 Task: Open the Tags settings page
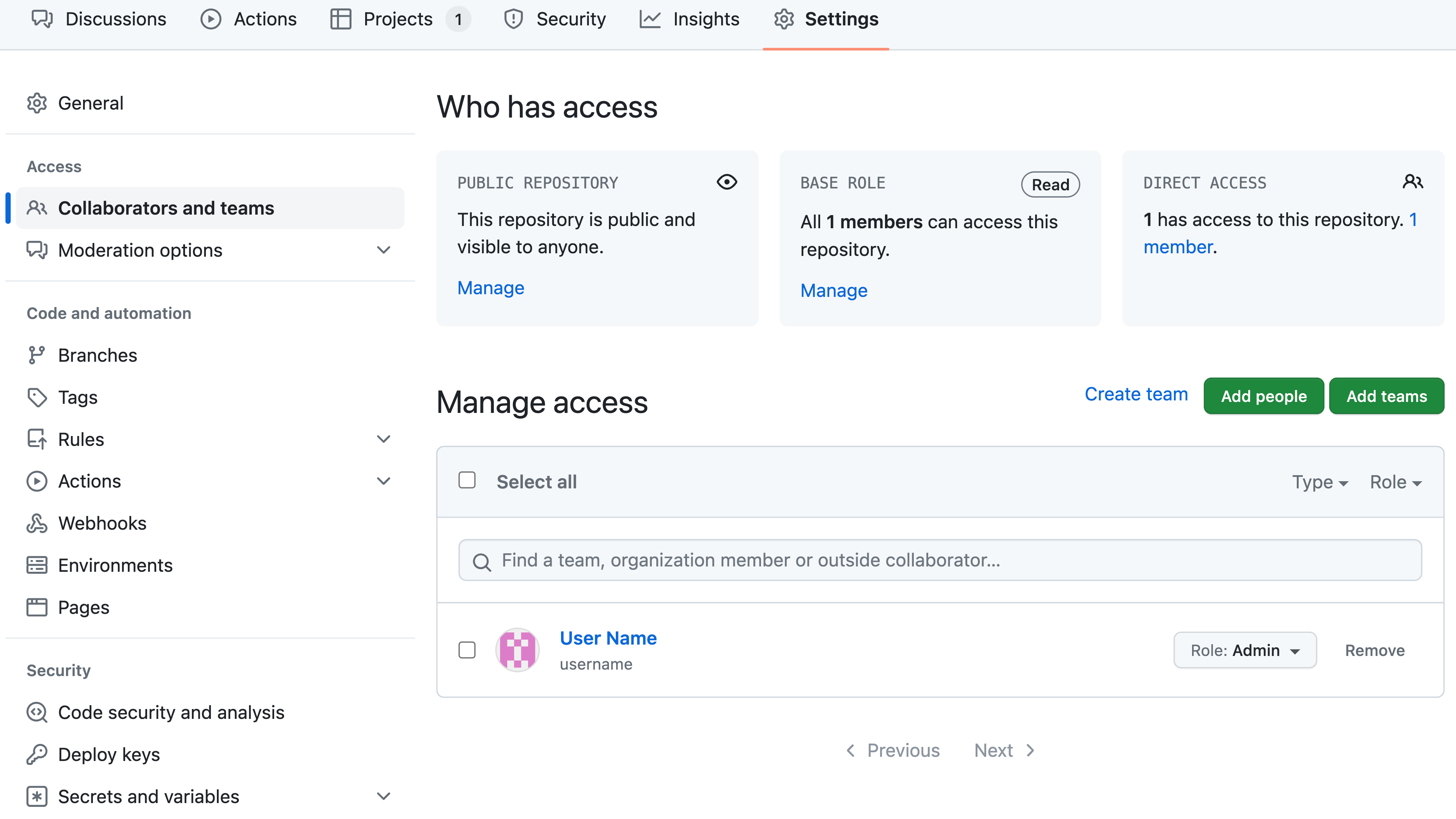coord(210,397)
